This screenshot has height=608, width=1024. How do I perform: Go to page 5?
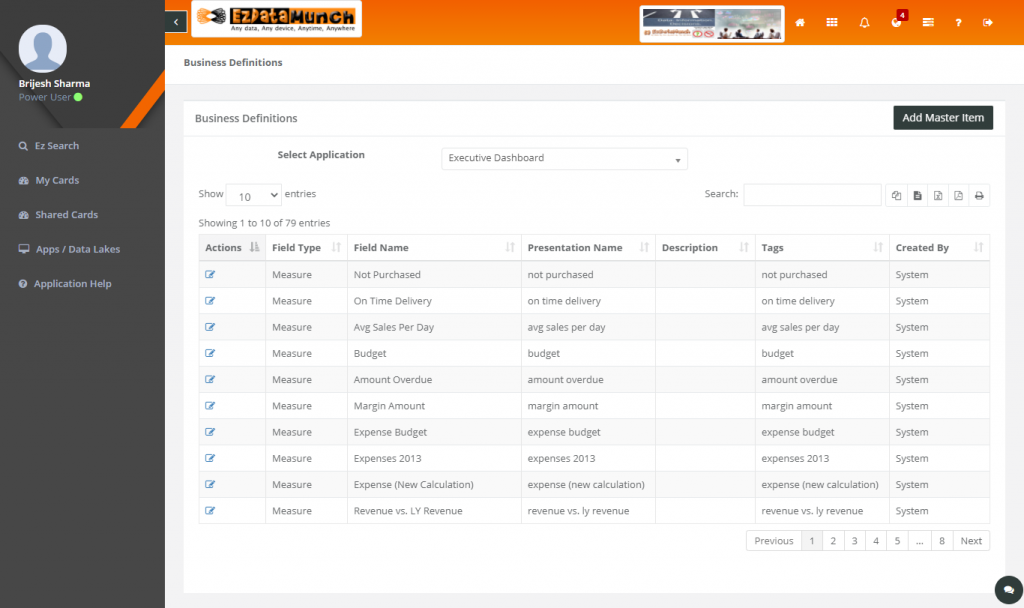(897, 541)
